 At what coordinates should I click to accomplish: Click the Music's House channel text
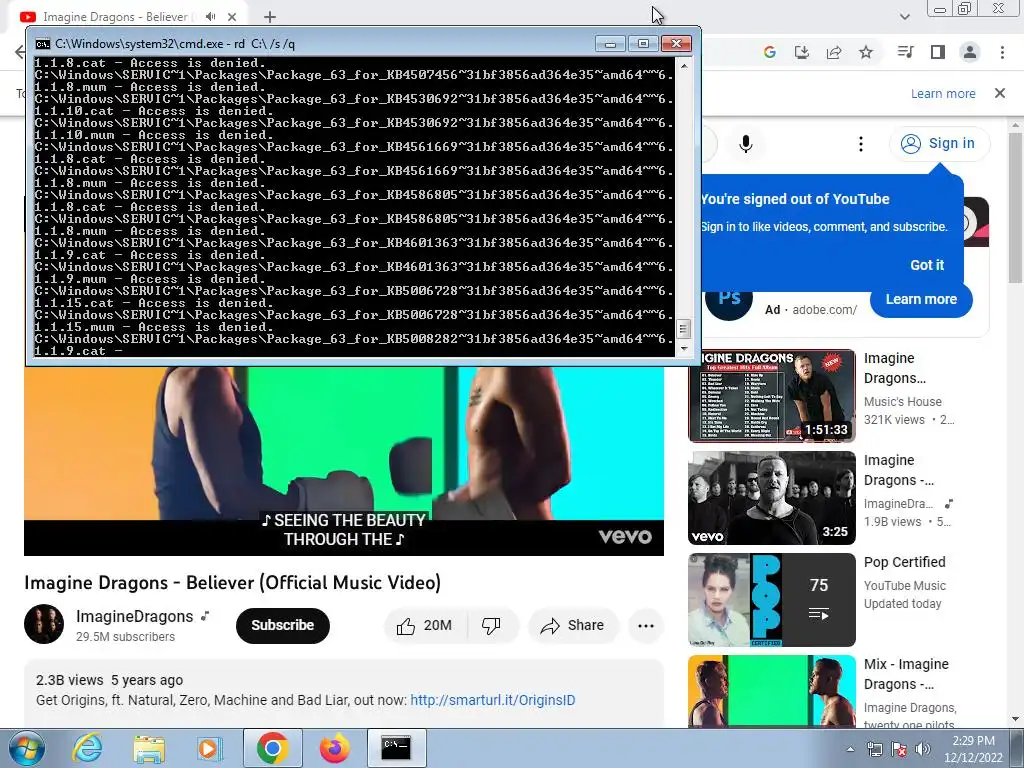tap(903, 402)
